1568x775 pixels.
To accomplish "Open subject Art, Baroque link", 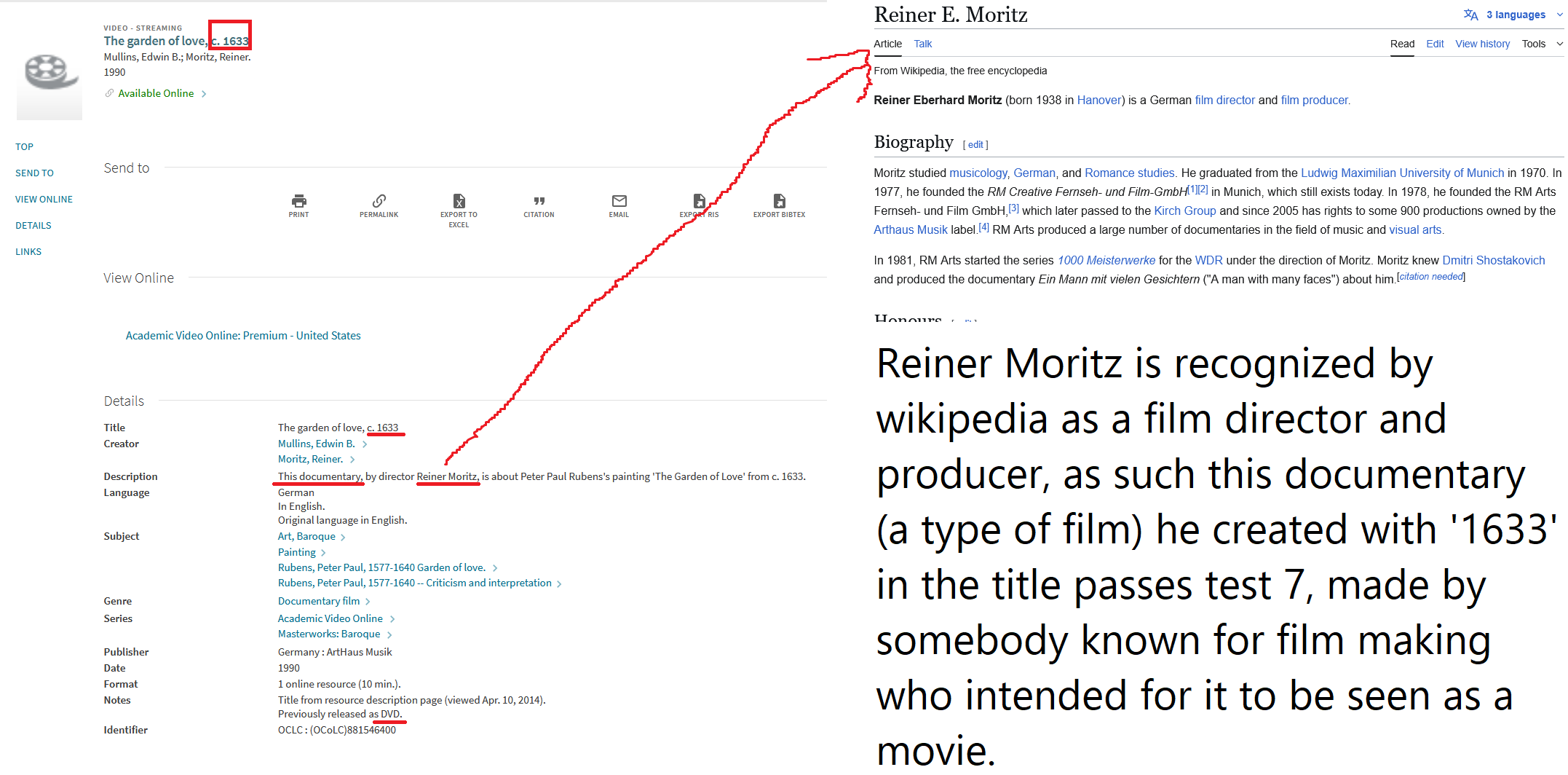I will tap(306, 536).
